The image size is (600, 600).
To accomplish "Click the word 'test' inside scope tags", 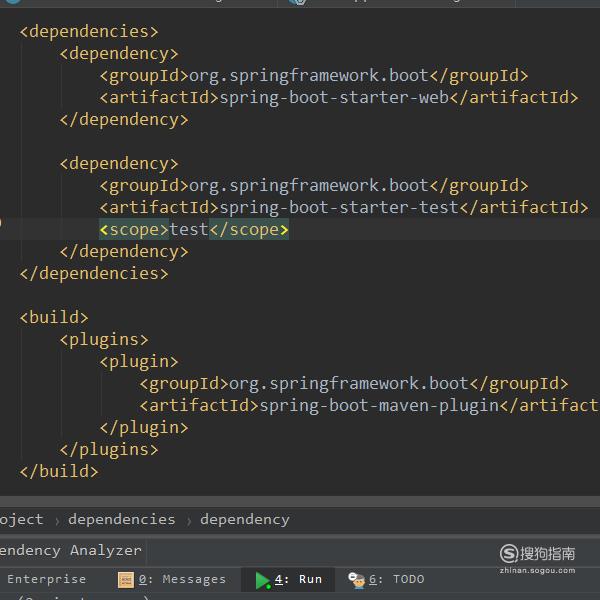I will tap(189, 230).
